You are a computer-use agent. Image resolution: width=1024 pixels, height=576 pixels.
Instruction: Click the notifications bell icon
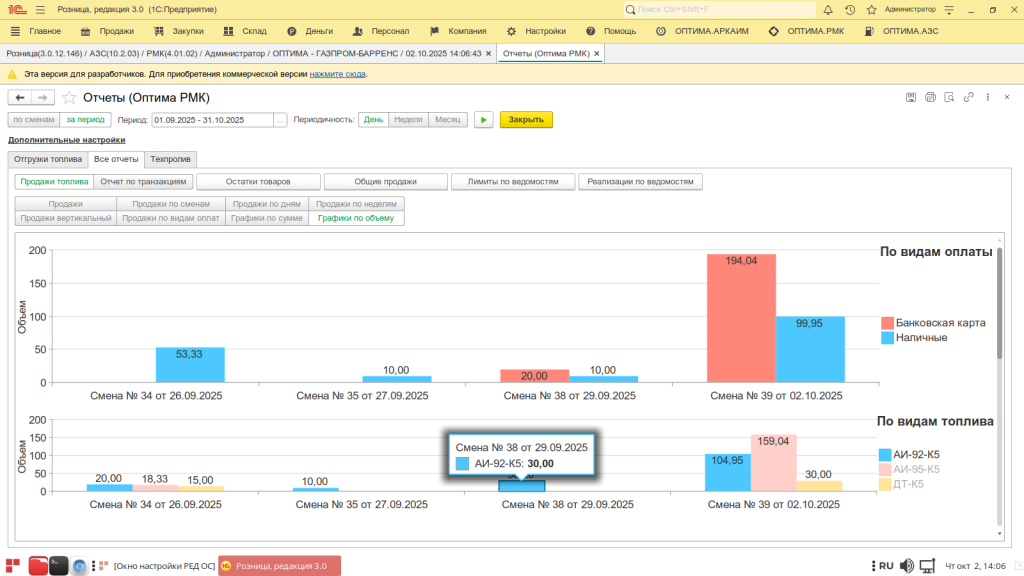[828, 9]
